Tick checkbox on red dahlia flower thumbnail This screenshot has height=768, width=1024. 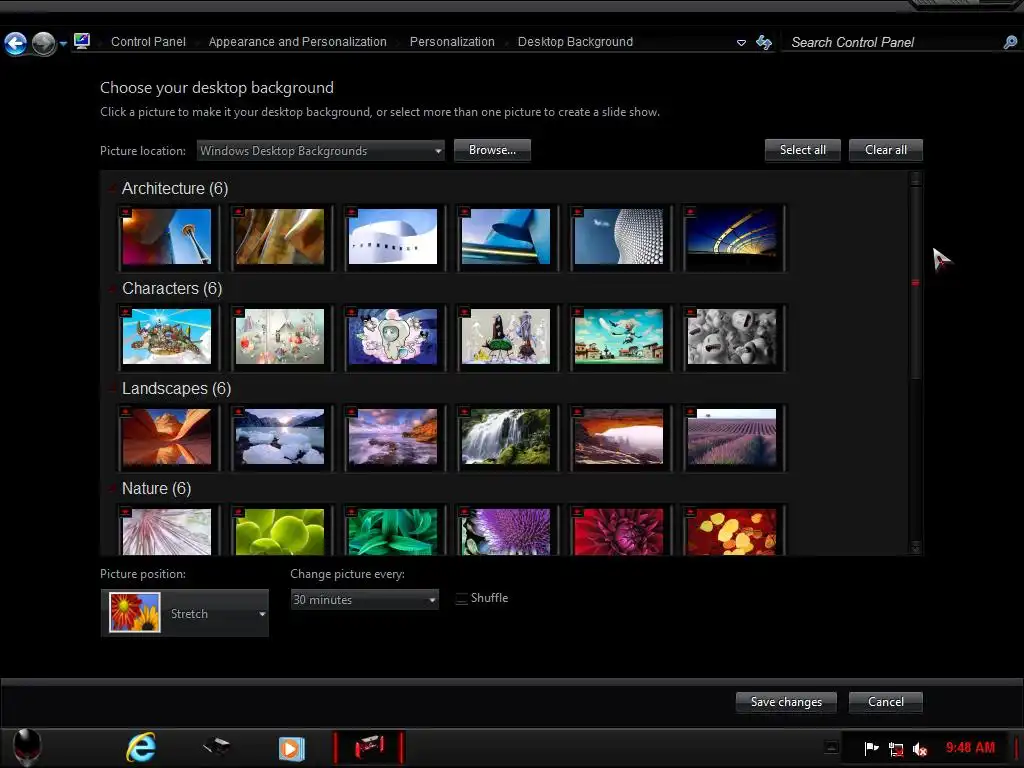coord(578,512)
